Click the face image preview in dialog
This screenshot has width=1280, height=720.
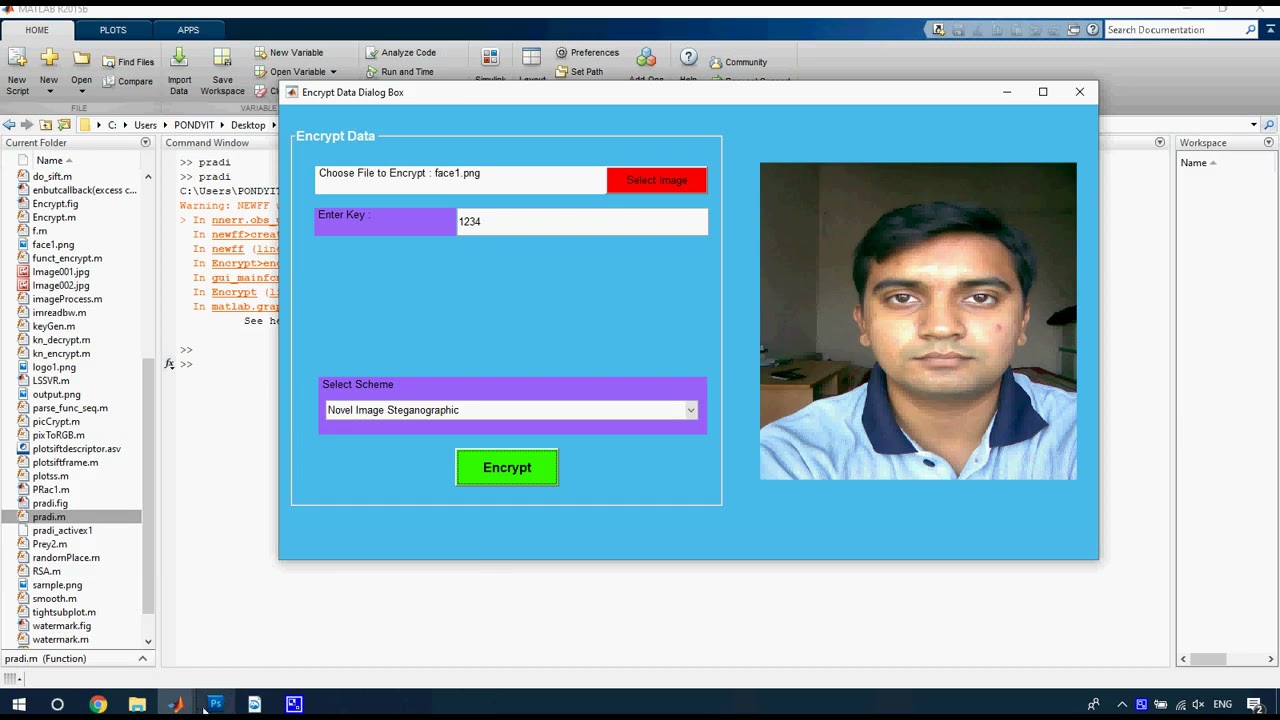tap(918, 321)
